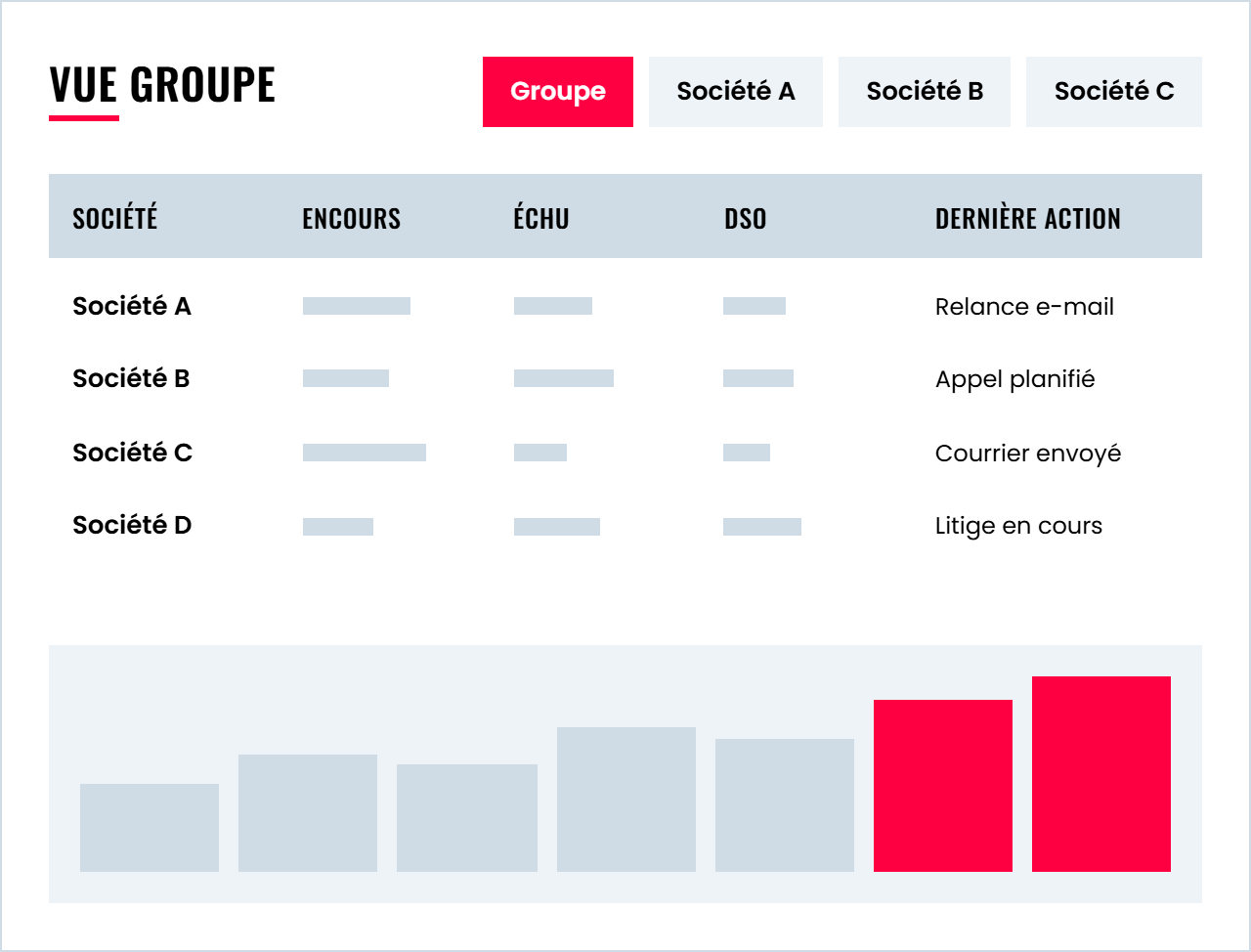Click the ENCOURS column header

[x=352, y=218]
